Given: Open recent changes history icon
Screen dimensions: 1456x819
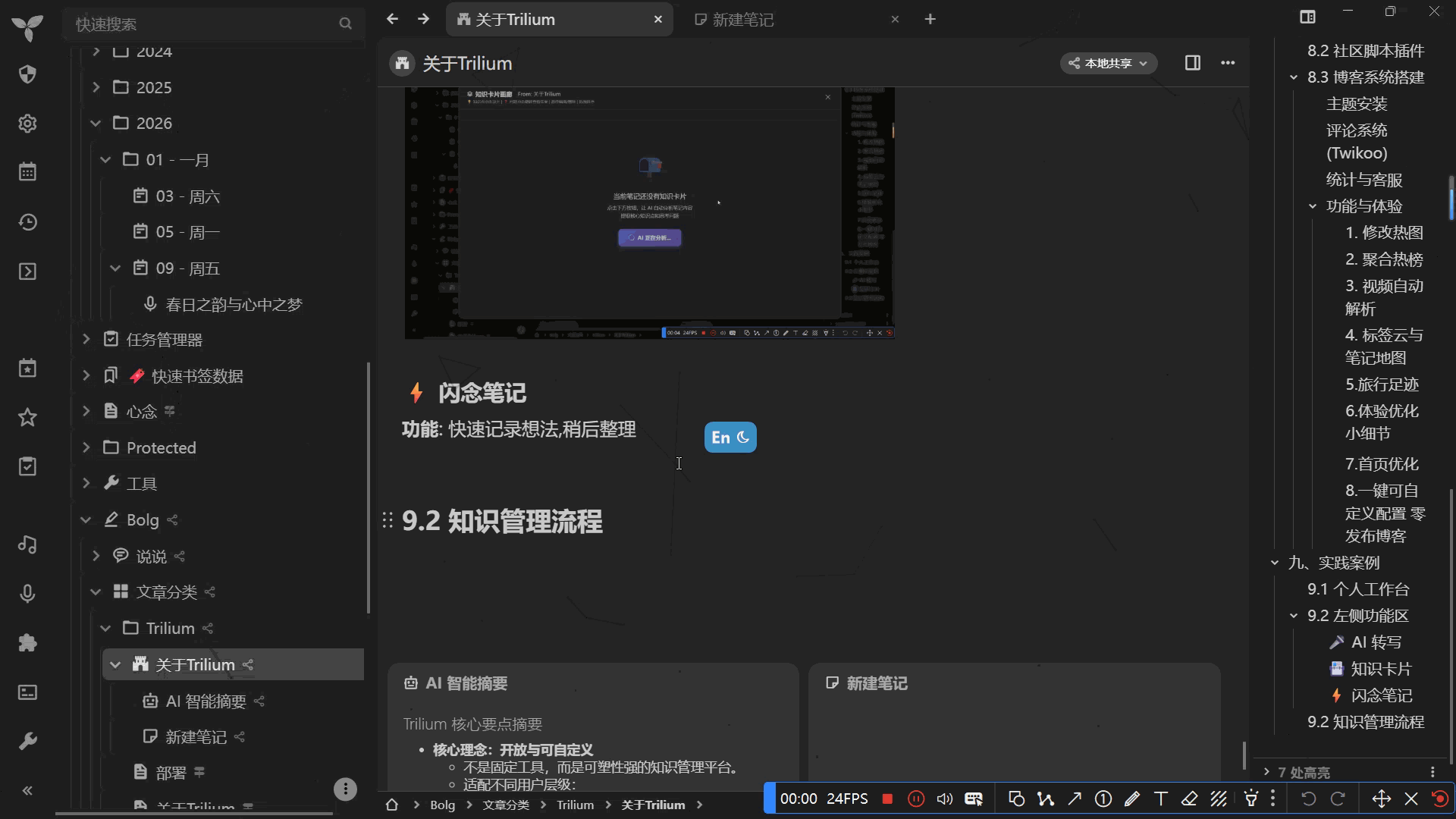Looking at the screenshot, I should (x=27, y=222).
